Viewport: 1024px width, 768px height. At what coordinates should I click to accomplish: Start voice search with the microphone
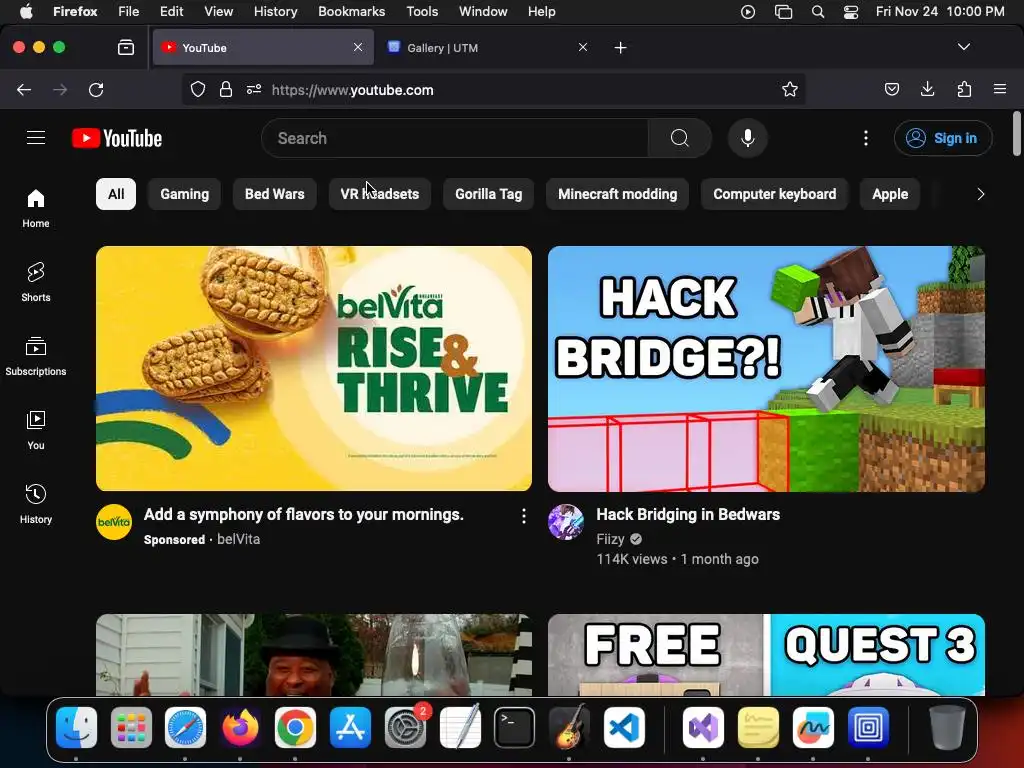click(x=748, y=138)
